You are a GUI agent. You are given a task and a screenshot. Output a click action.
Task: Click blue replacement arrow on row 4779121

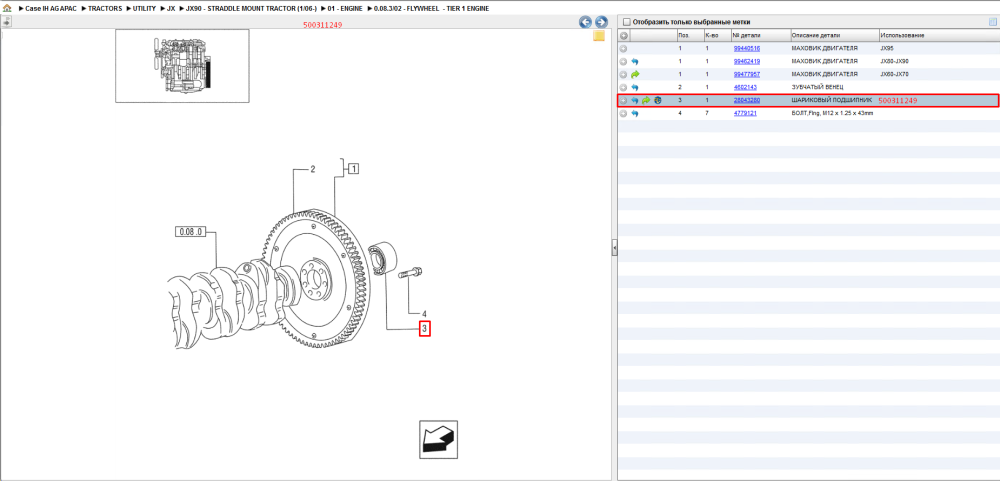(635, 114)
